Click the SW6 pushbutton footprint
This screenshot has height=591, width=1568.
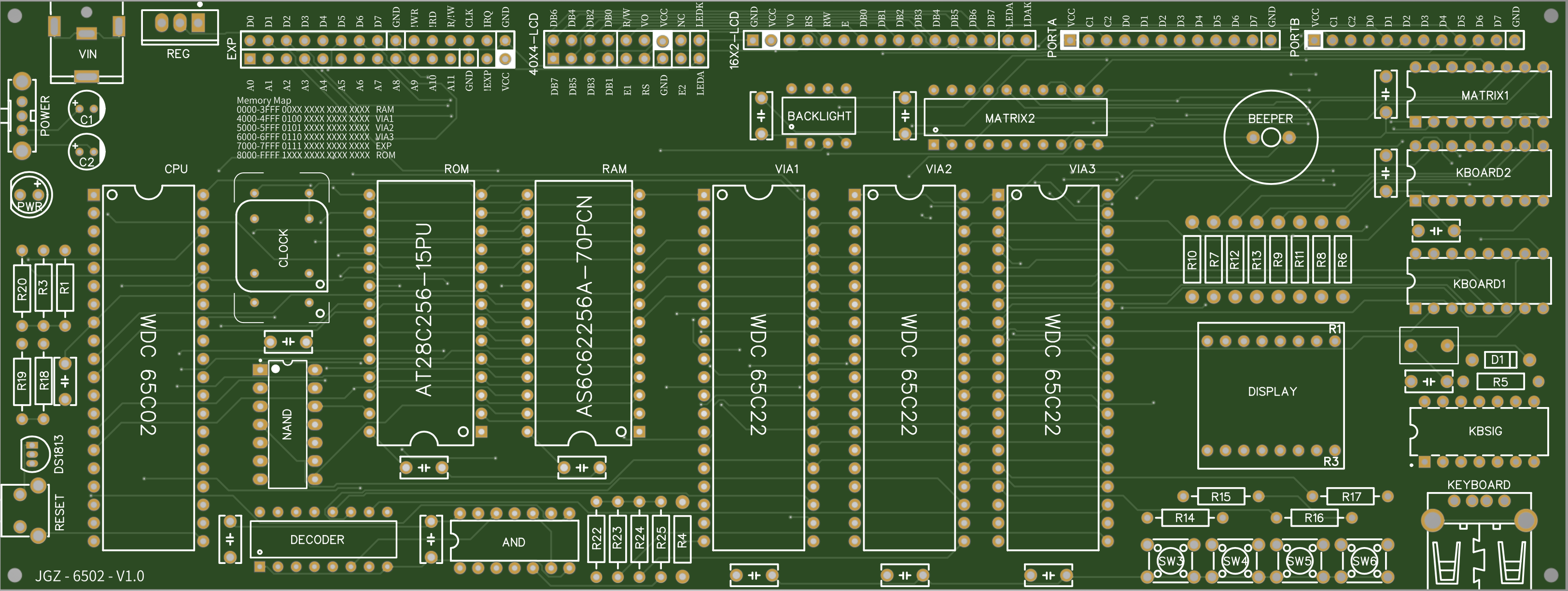coord(1363,561)
